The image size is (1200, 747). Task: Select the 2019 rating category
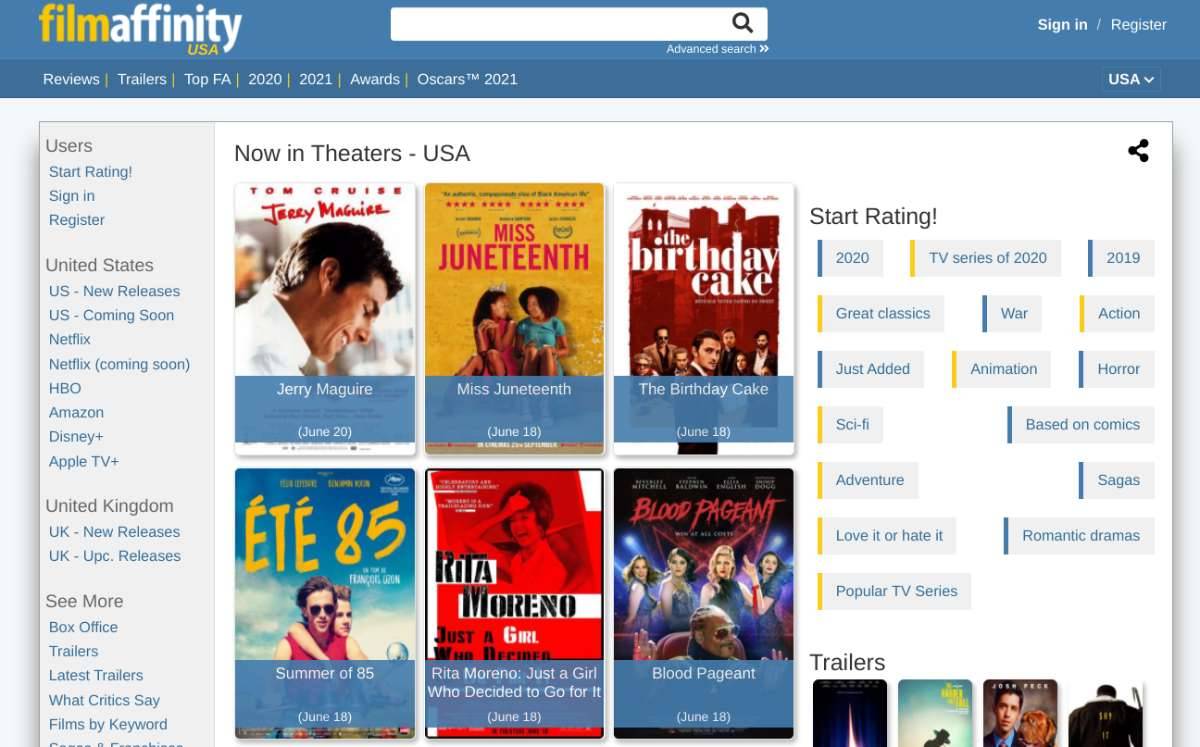pyautogui.click(x=1122, y=258)
